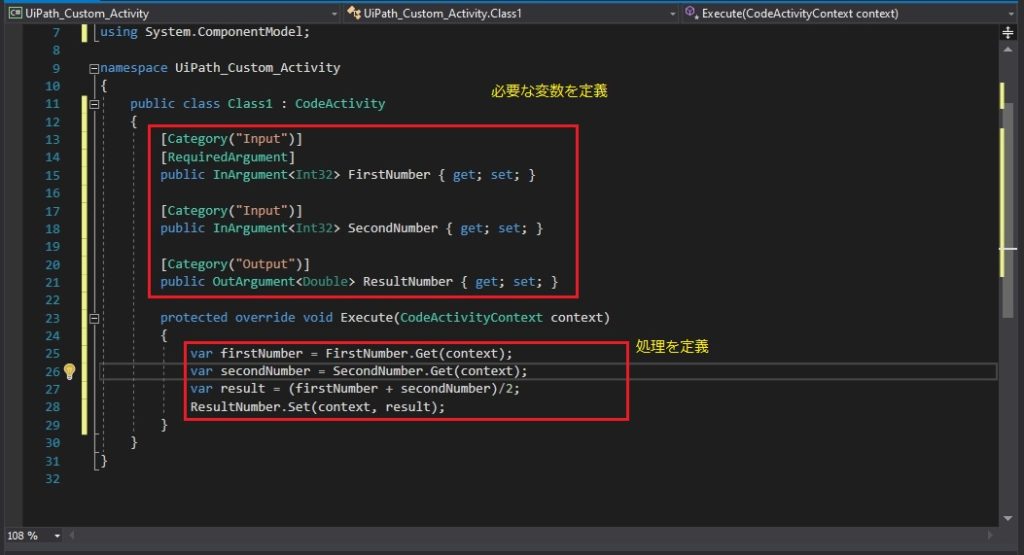Click the FirstNumber property name on line 15

click(389, 174)
